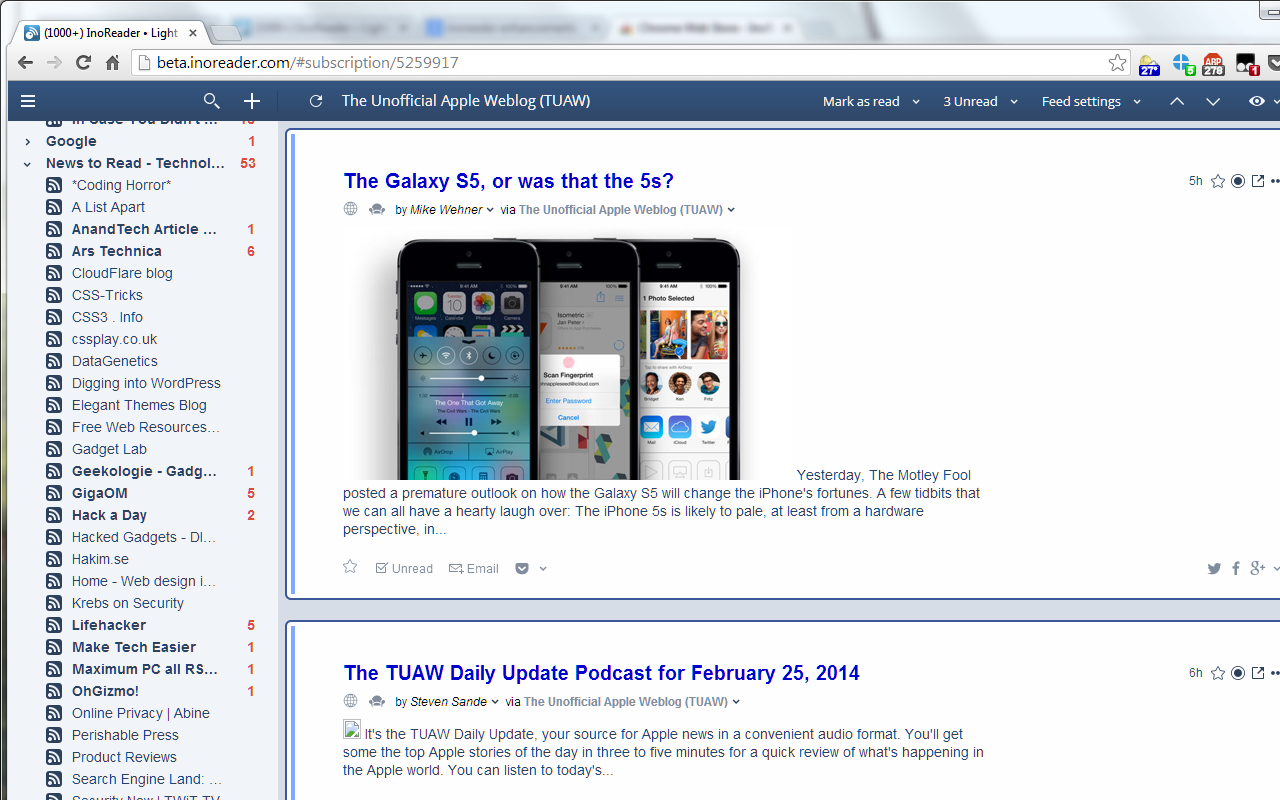Viewport: 1280px width, 800px height.
Task: Click the globe icon under Daily Update Podcast title
Action: pos(350,701)
